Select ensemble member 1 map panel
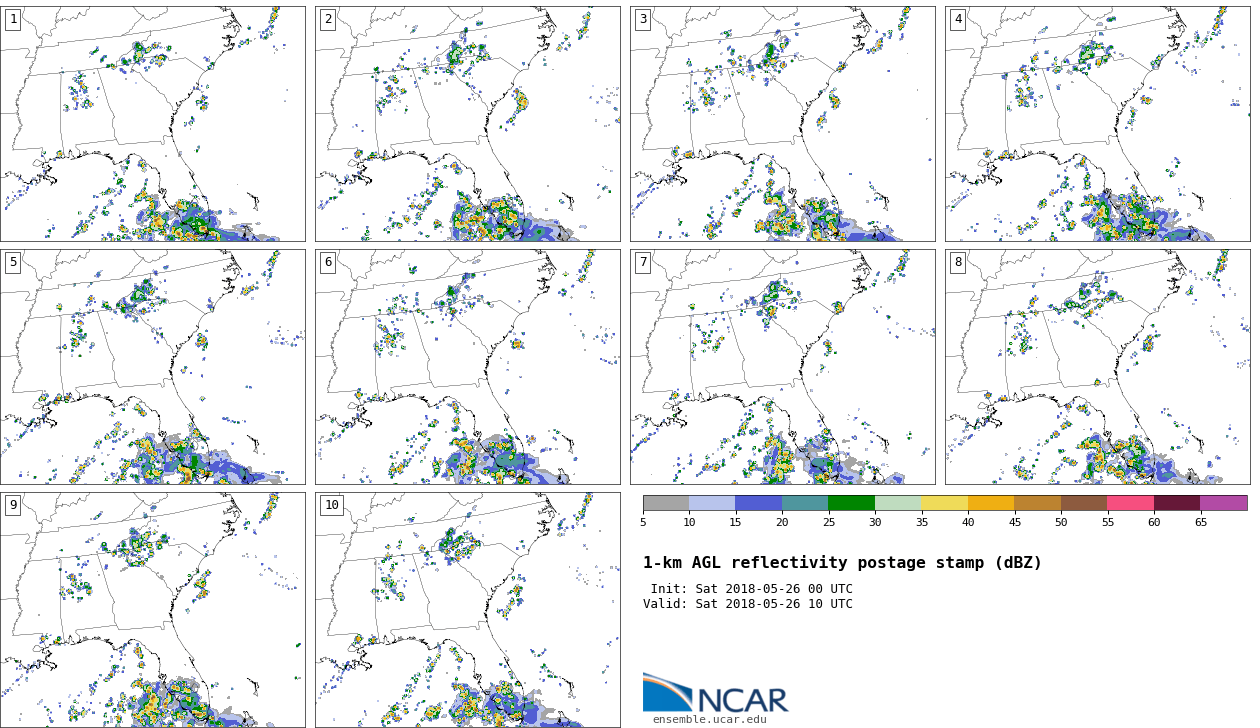 click(153, 124)
